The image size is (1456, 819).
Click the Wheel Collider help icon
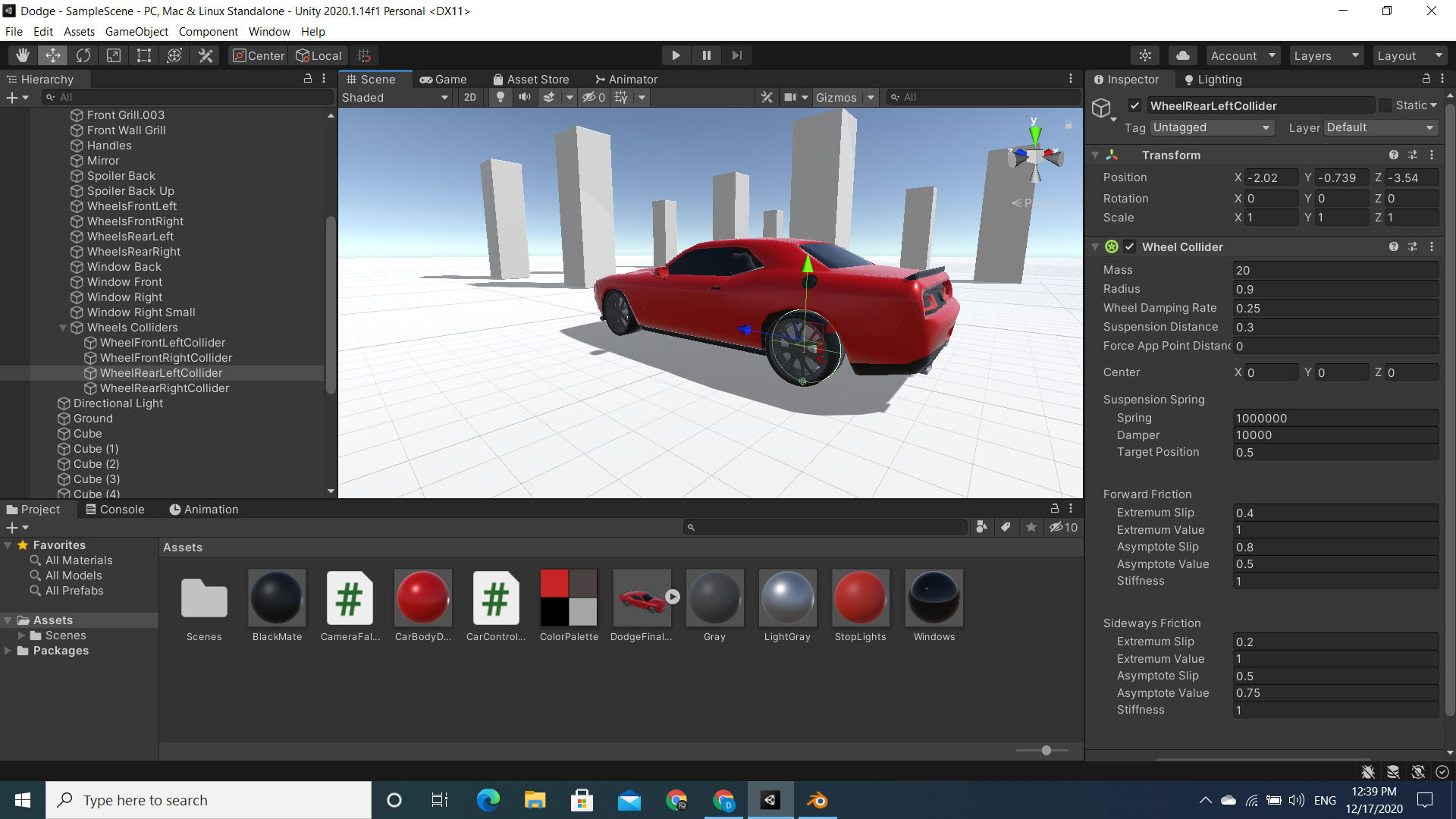1394,246
